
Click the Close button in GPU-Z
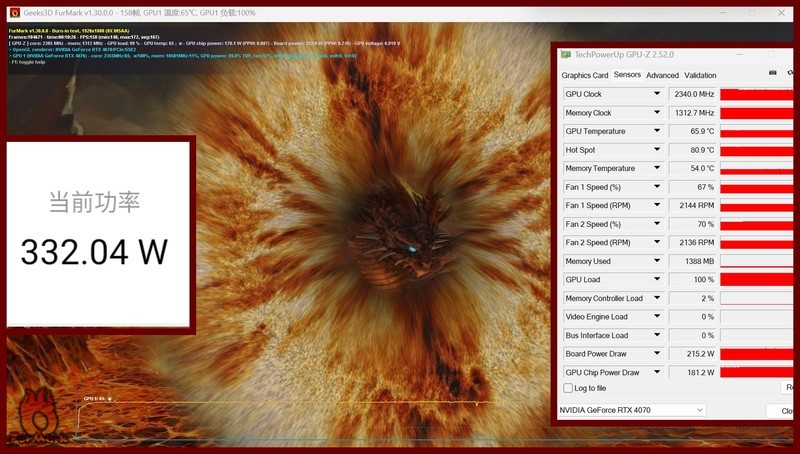(785, 411)
